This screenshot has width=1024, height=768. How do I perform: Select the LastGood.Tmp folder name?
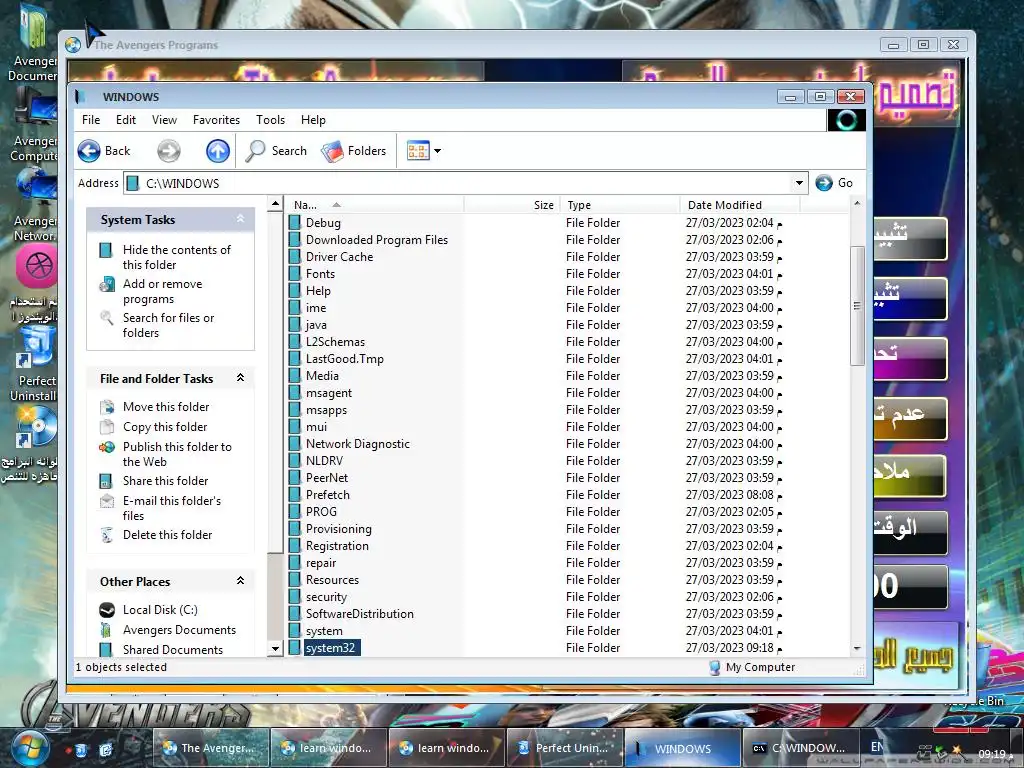(x=345, y=359)
